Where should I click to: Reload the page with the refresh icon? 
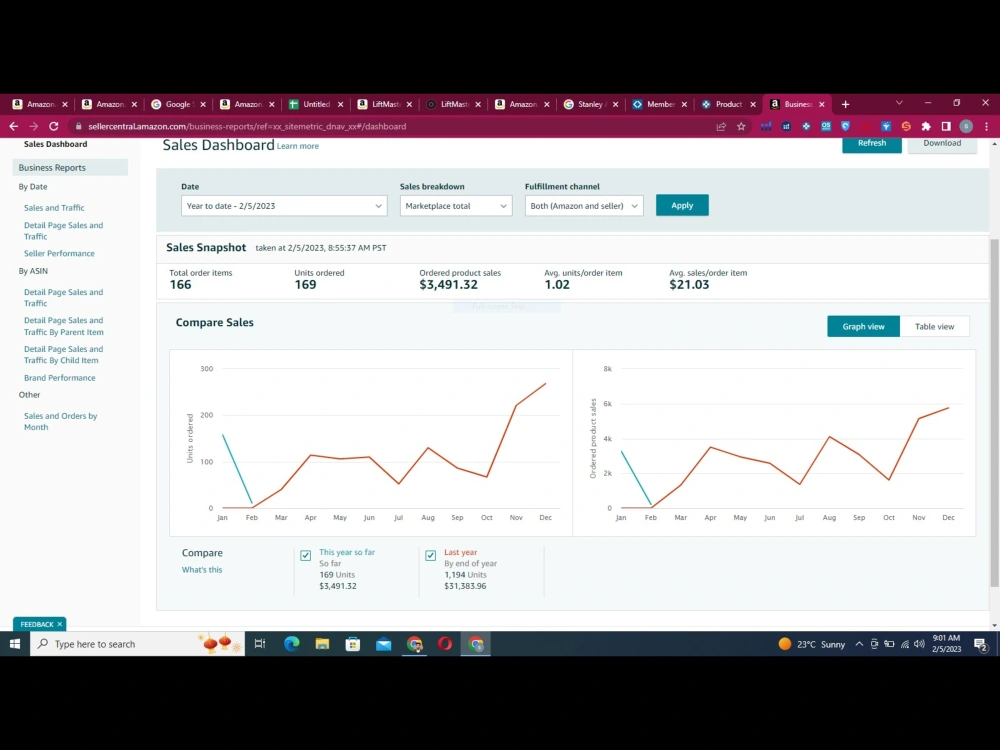point(54,126)
